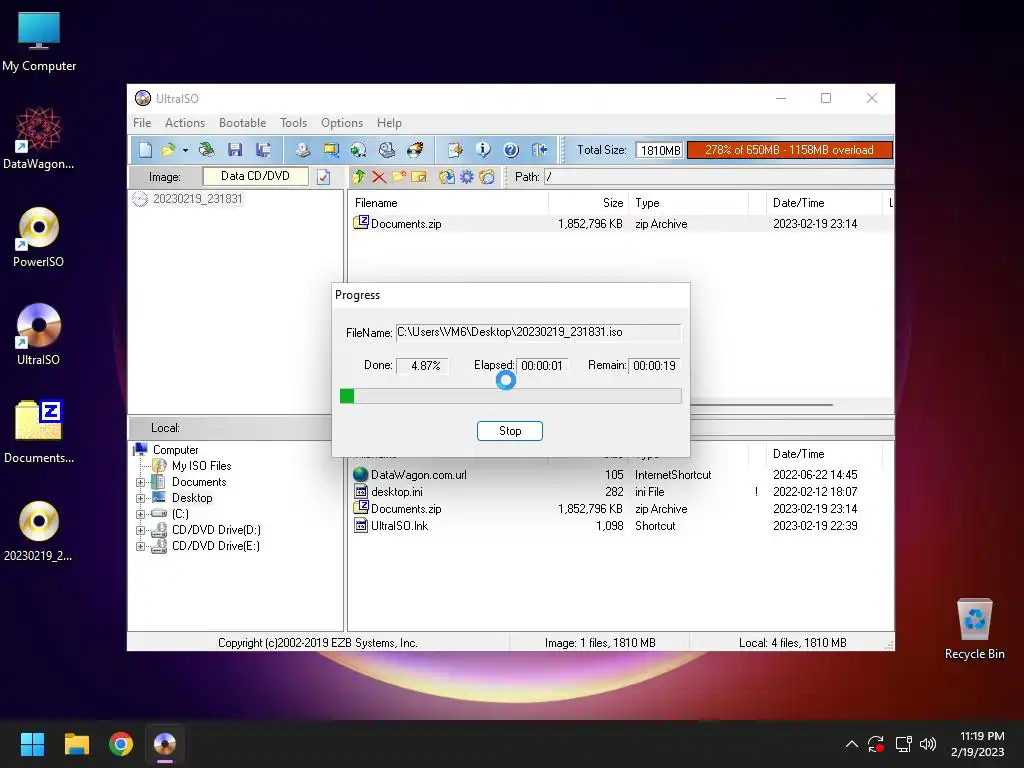Open the dropdown arrow beside Open icon
Viewport: 1024px width, 768px height.
click(185, 151)
